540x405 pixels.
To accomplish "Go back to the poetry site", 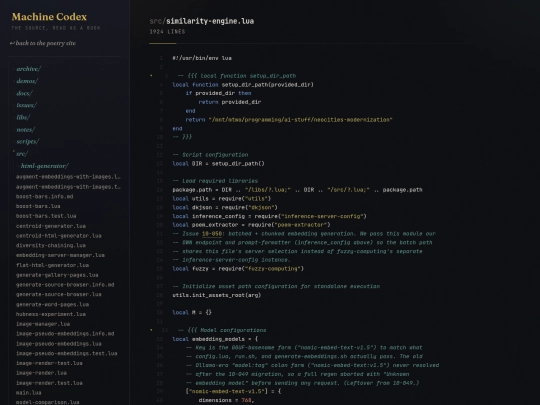I will pos(43,43).
